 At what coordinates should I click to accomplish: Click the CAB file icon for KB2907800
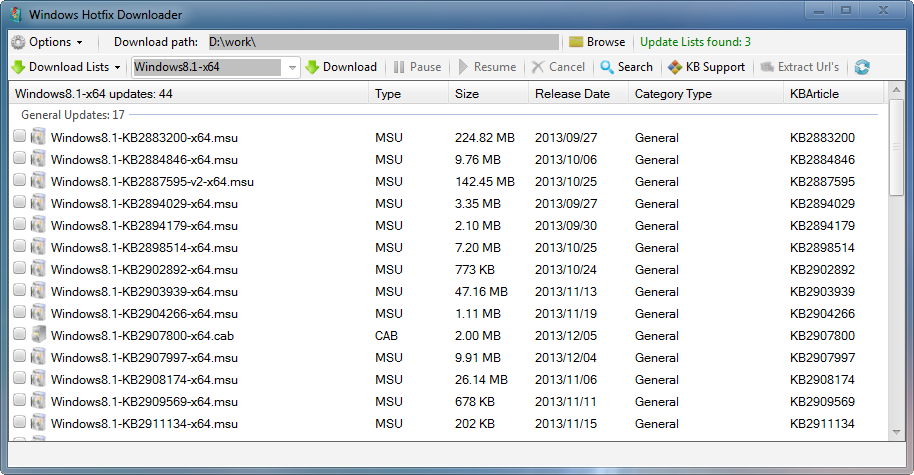(38, 335)
